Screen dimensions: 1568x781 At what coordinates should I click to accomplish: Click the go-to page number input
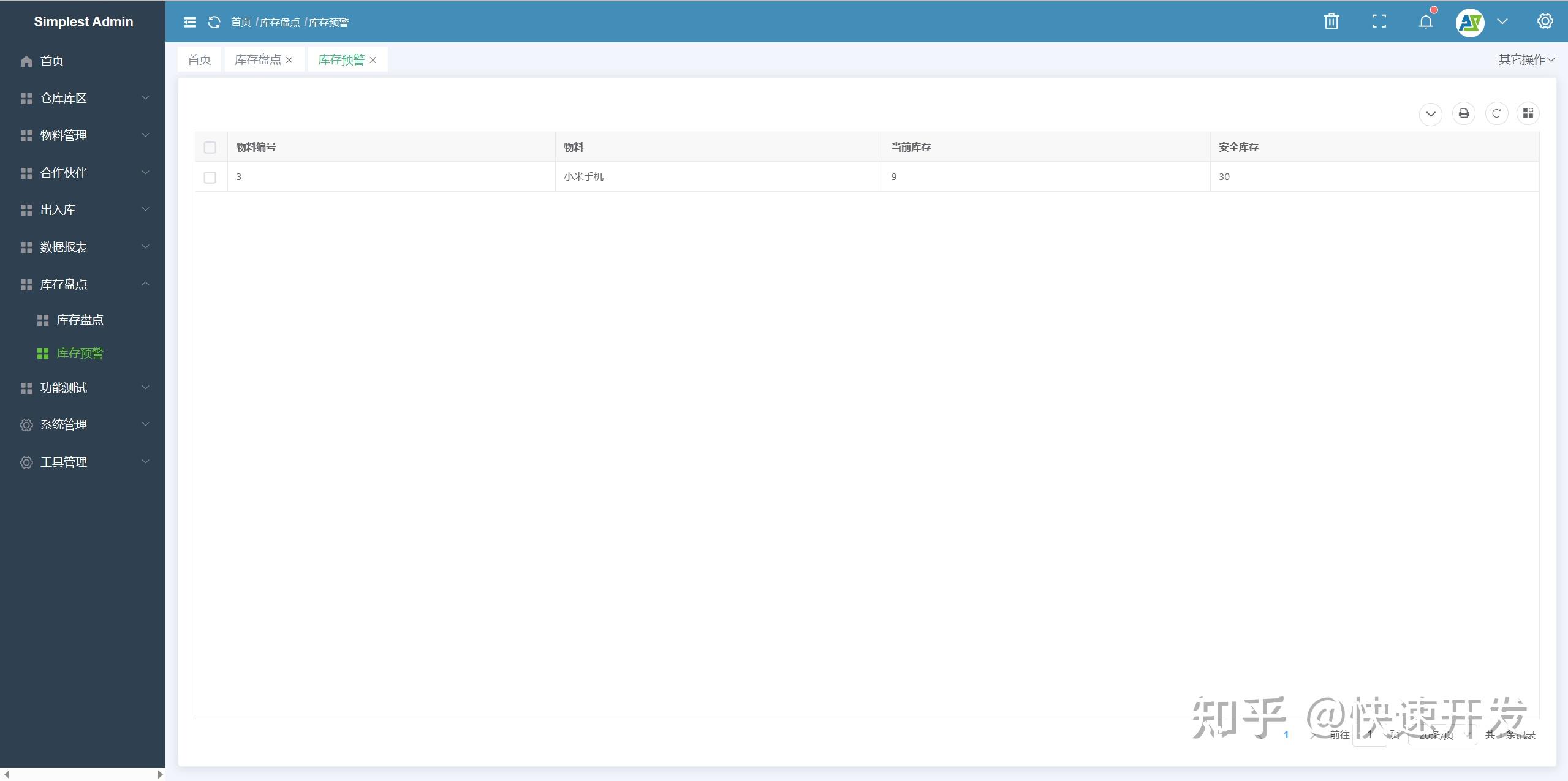1369,734
